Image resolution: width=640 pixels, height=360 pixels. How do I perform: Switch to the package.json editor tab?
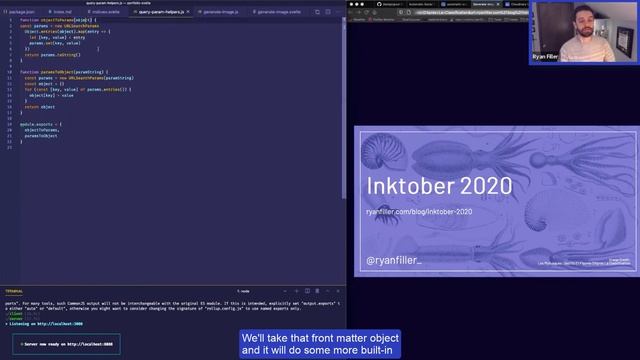coord(20,12)
